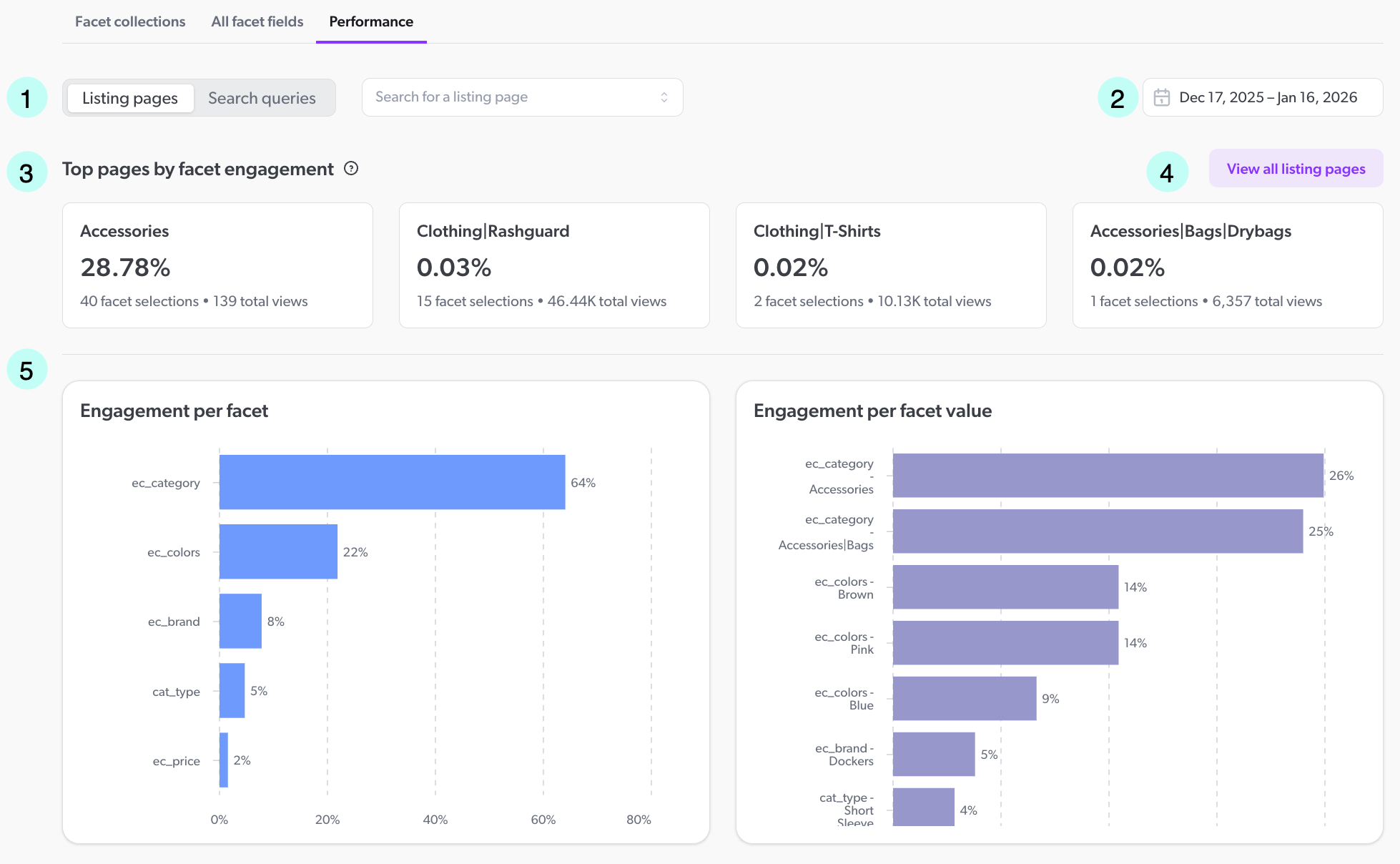Screen dimensions: 1400x864
Task: Select the Clothing|T-Shirts card
Action: 891,265
